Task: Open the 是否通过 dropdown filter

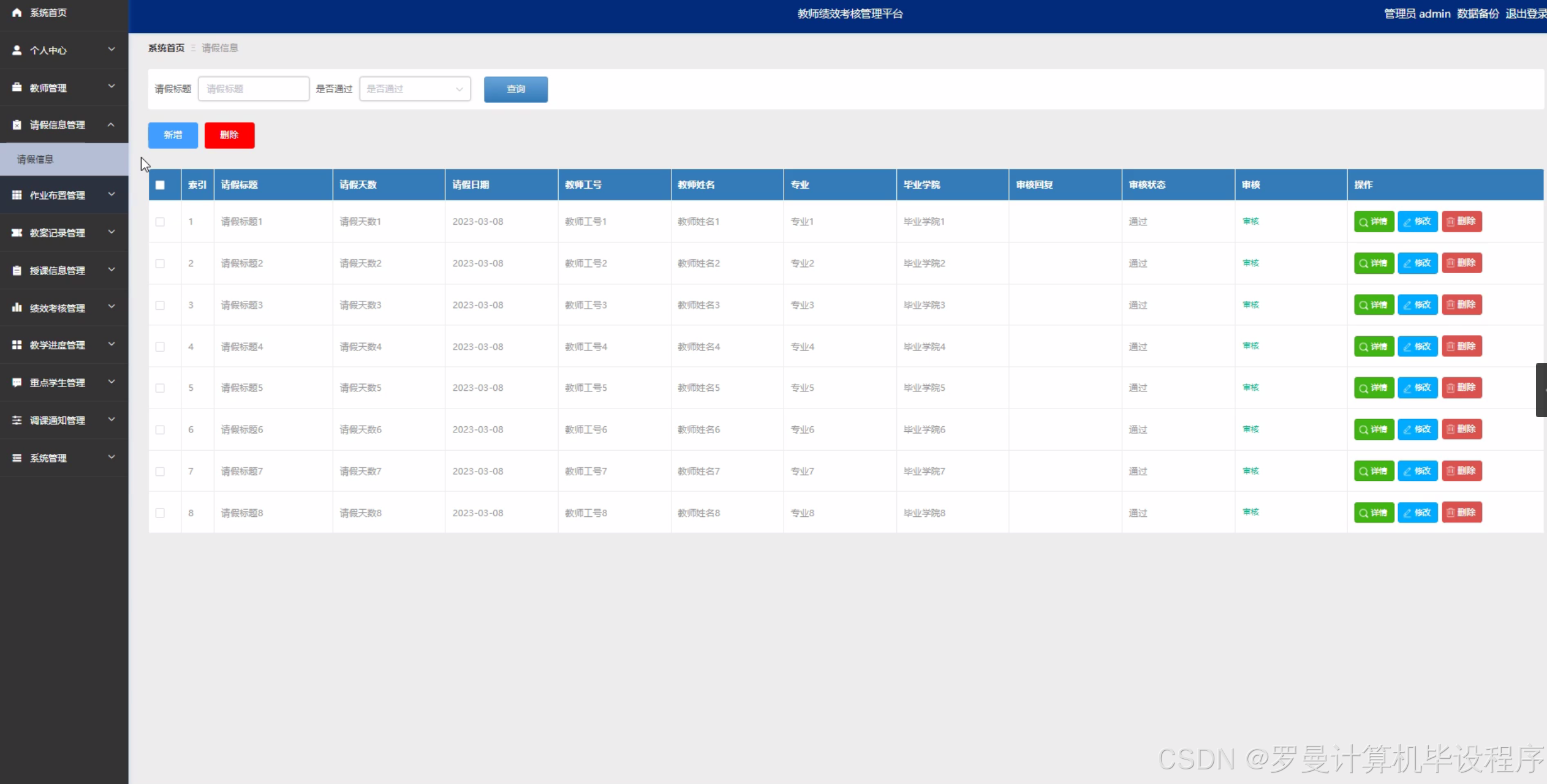Action: pyautogui.click(x=415, y=89)
